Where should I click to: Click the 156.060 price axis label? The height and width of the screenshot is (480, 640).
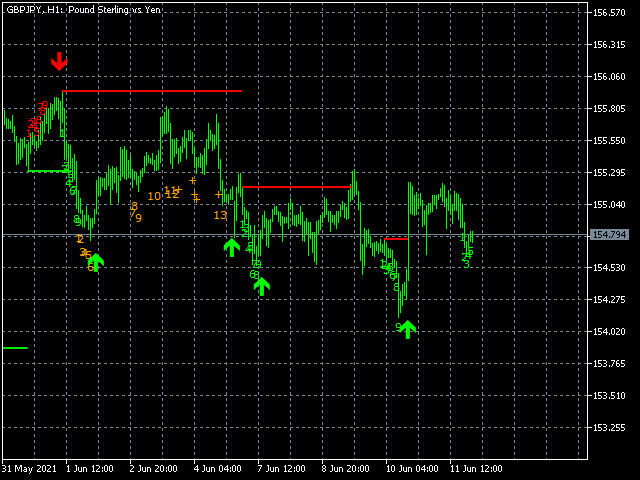[x=609, y=76]
